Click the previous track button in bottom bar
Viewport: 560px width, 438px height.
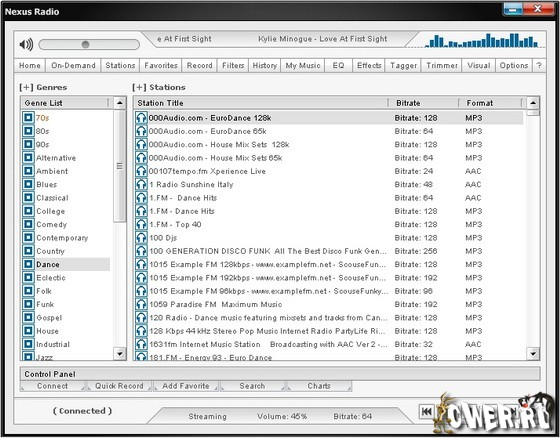pyautogui.click(x=426, y=412)
